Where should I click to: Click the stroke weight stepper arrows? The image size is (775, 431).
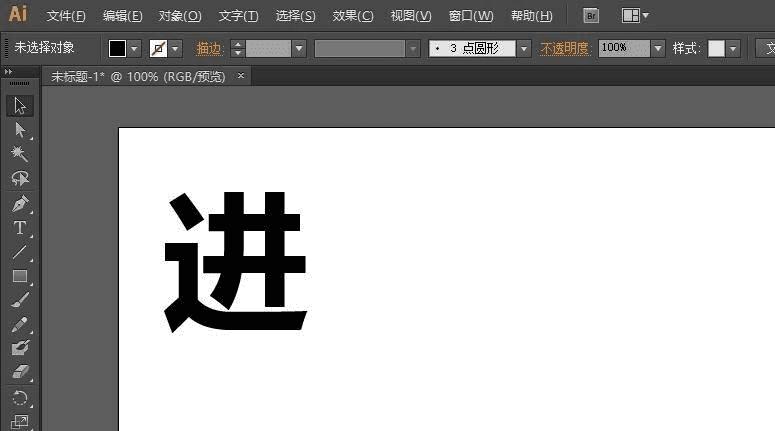point(238,48)
